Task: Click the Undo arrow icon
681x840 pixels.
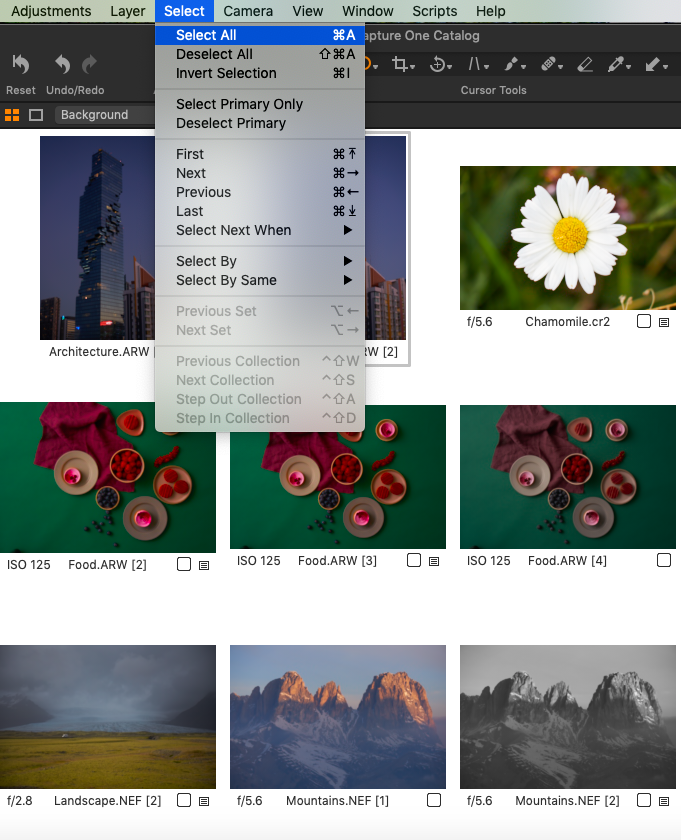Action: pos(63,64)
